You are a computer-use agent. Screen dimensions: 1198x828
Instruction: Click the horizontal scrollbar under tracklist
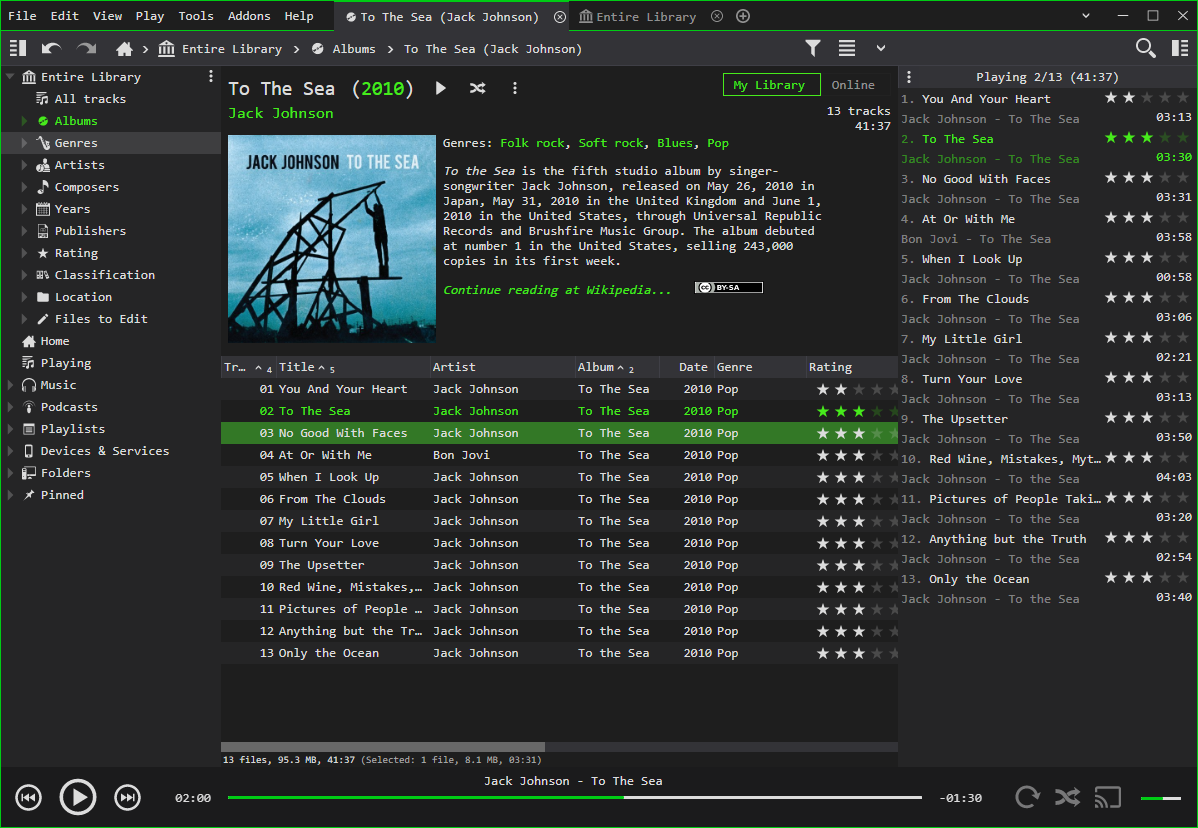pyautogui.click(x=382, y=746)
